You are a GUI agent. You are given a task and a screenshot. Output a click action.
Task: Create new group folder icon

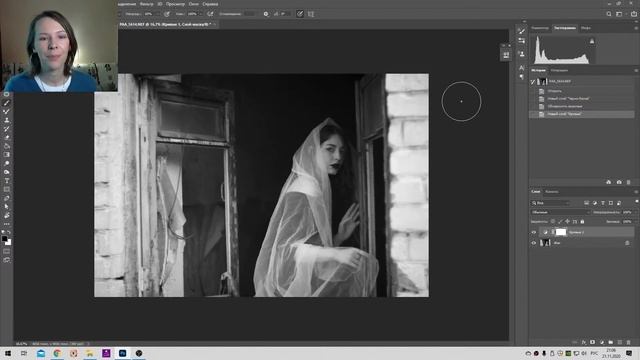pos(611,342)
